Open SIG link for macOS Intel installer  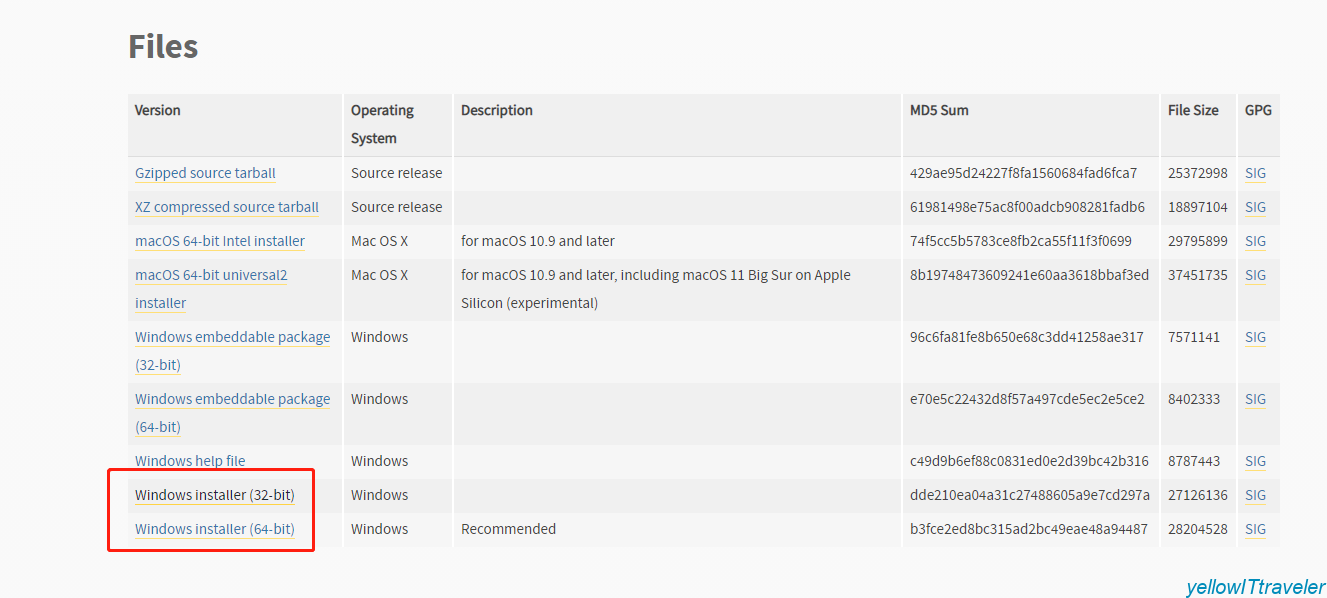click(1255, 241)
